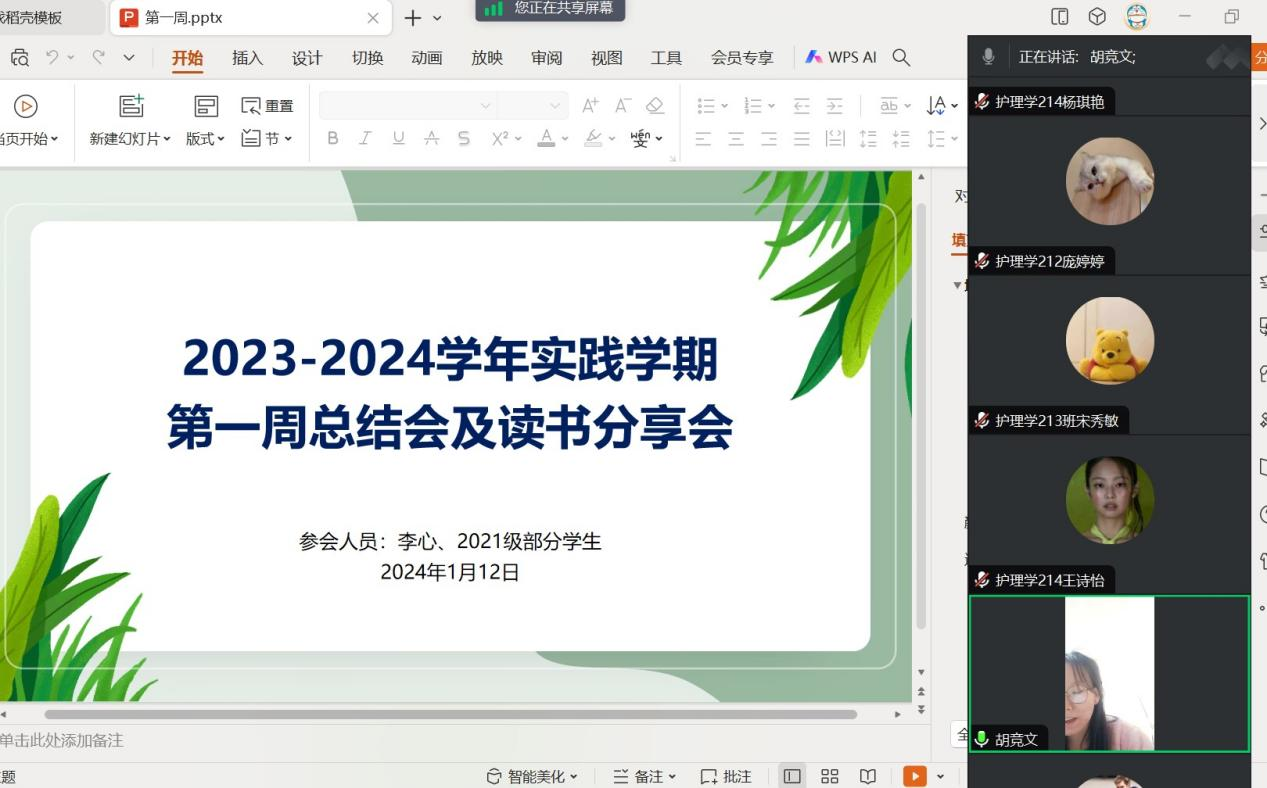Click the 批注 comment button

[726, 776]
